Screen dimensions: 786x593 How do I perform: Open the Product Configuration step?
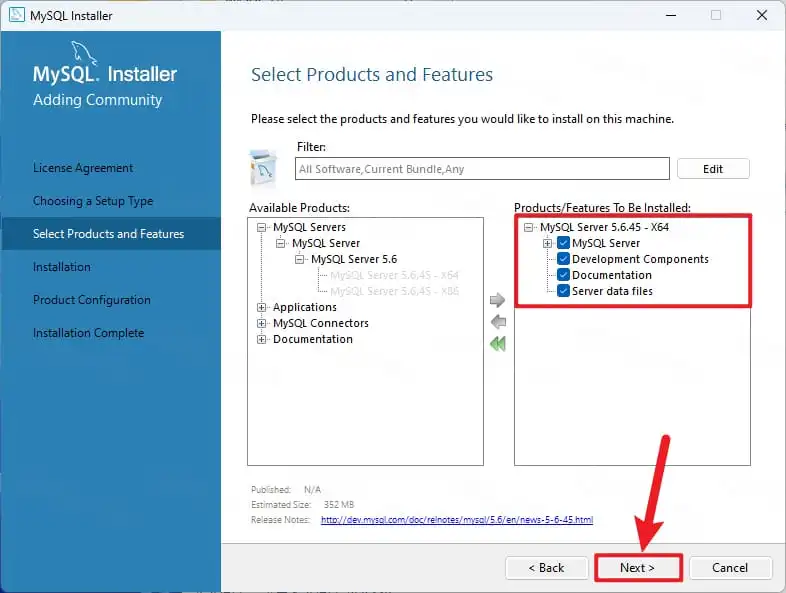click(x=92, y=300)
